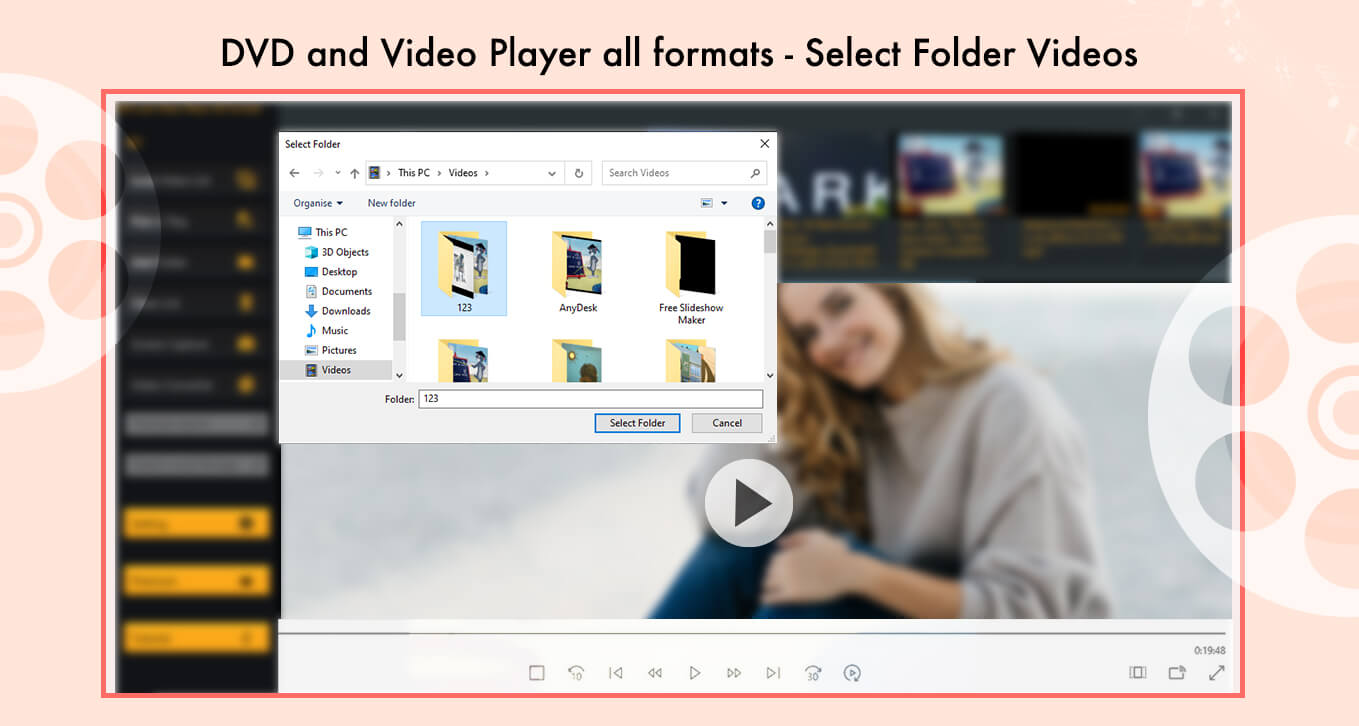The width and height of the screenshot is (1359, 726).
Task: Toggle repeat playback icon
Action: tap(852, 673)
